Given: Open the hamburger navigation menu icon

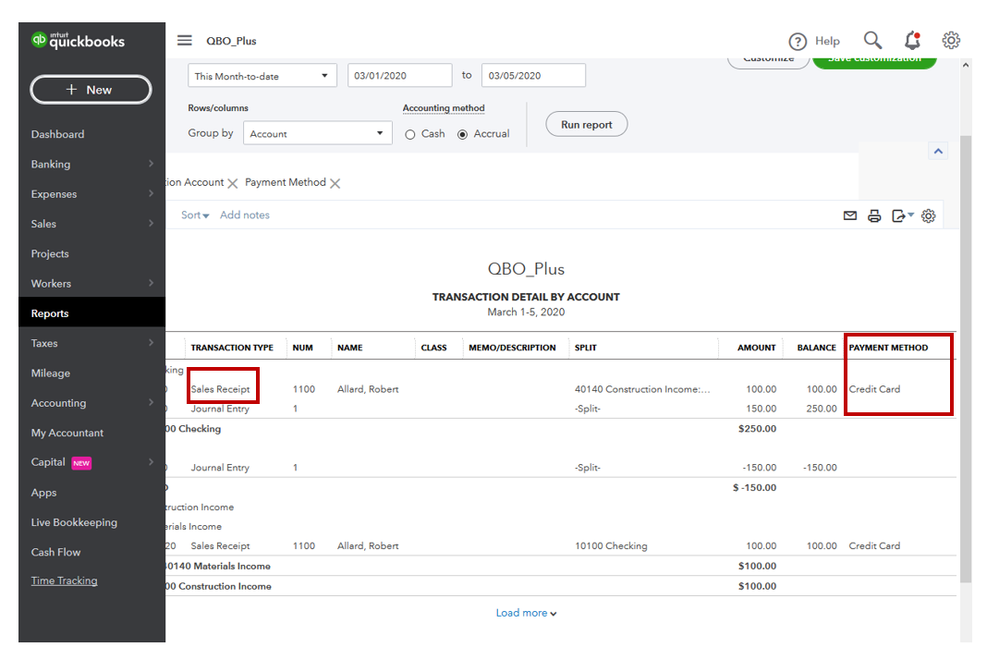Looking at the screenshot, I should [184, 41].
